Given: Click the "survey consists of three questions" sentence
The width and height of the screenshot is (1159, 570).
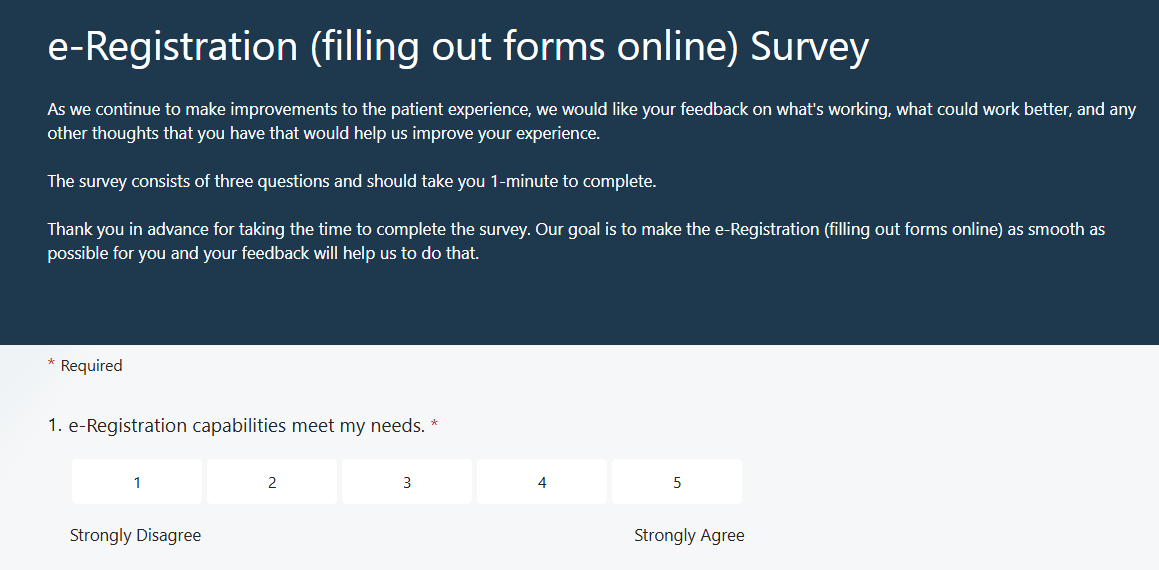Looking at the screenshot, I should (351, 182).
